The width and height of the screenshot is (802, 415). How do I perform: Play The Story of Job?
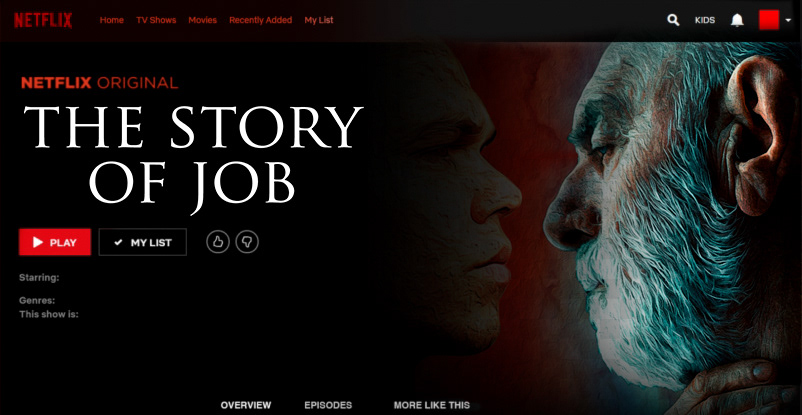(x=55, y=242)
